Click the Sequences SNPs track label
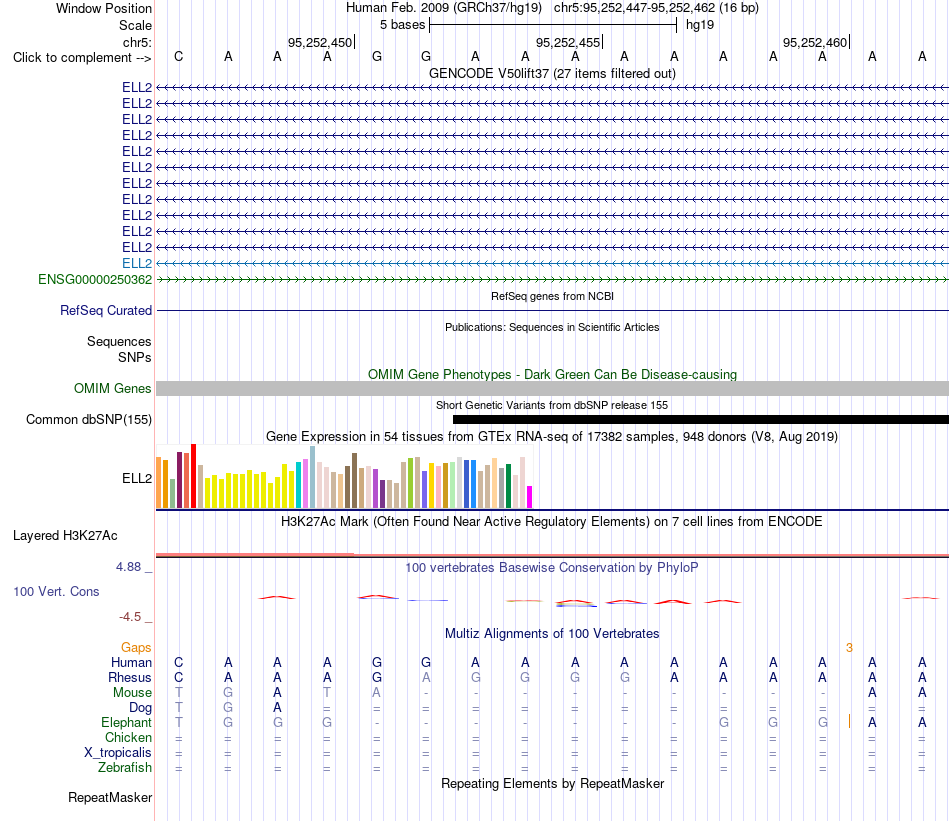 [119, 350]
